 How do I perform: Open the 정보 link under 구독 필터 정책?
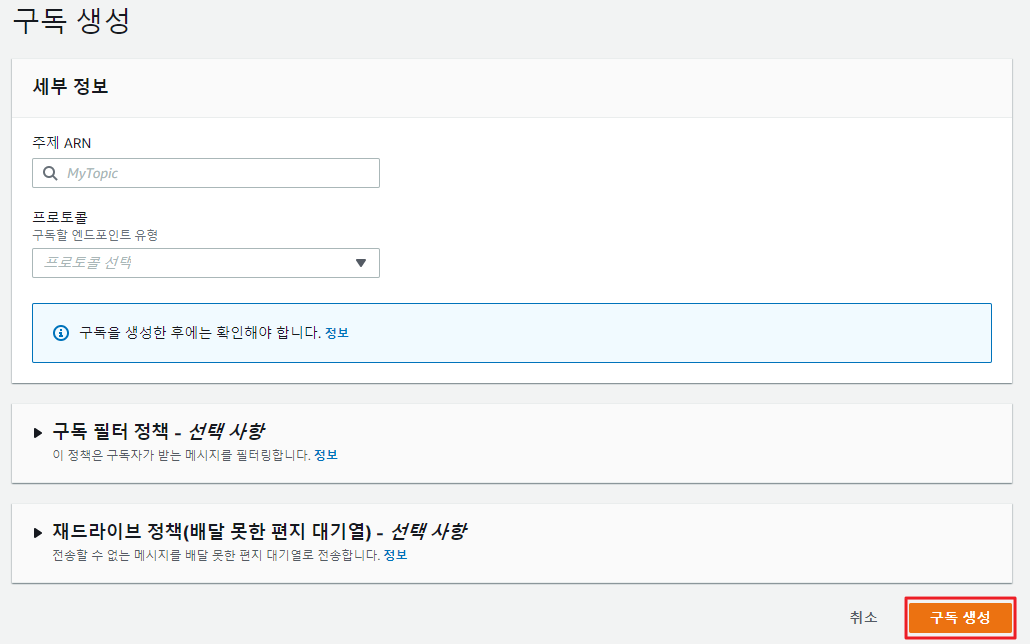point(326,455)
